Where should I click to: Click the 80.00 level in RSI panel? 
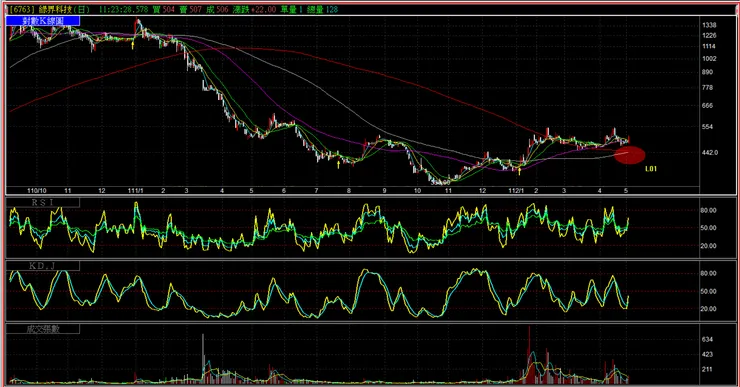[709, 210]
